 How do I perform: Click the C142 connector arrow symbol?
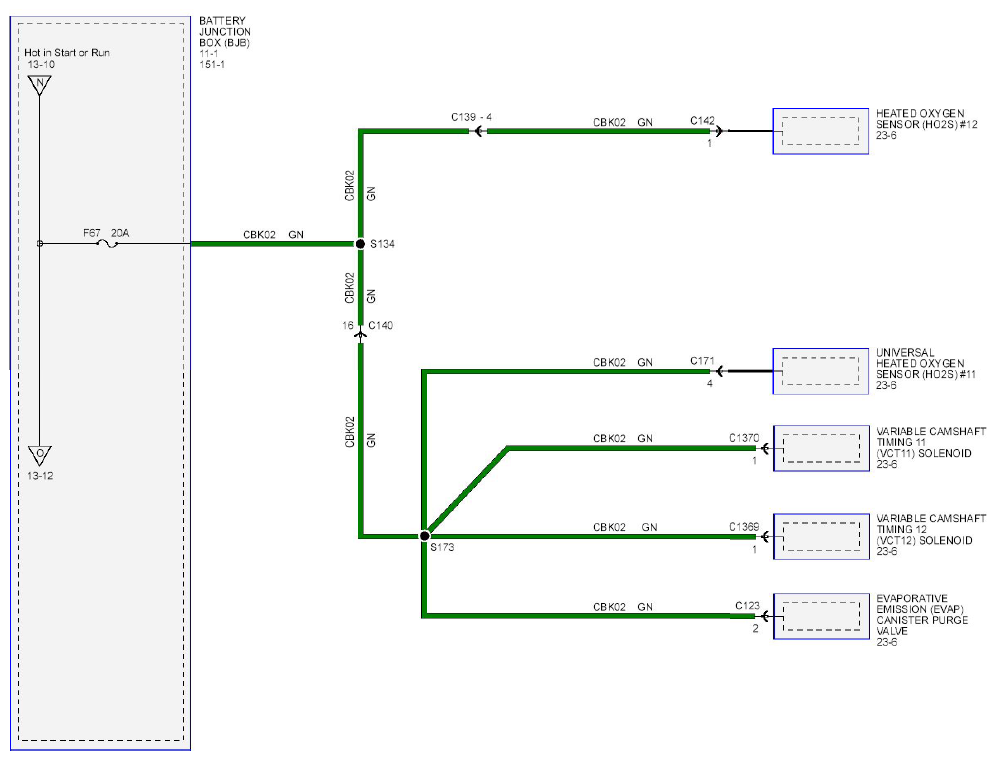click(718, 132)
